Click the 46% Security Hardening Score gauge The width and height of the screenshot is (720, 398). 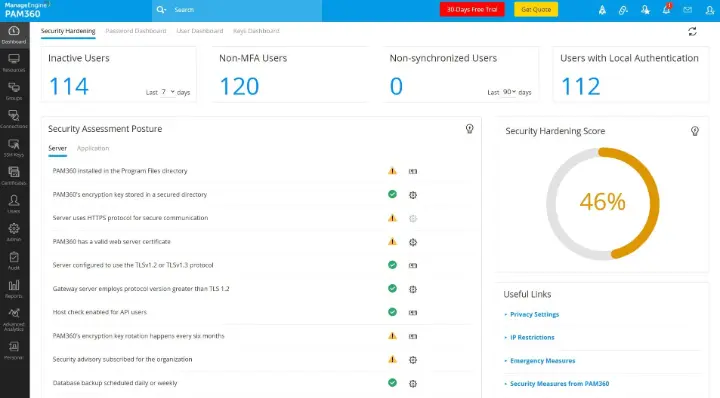coord(602,203)
